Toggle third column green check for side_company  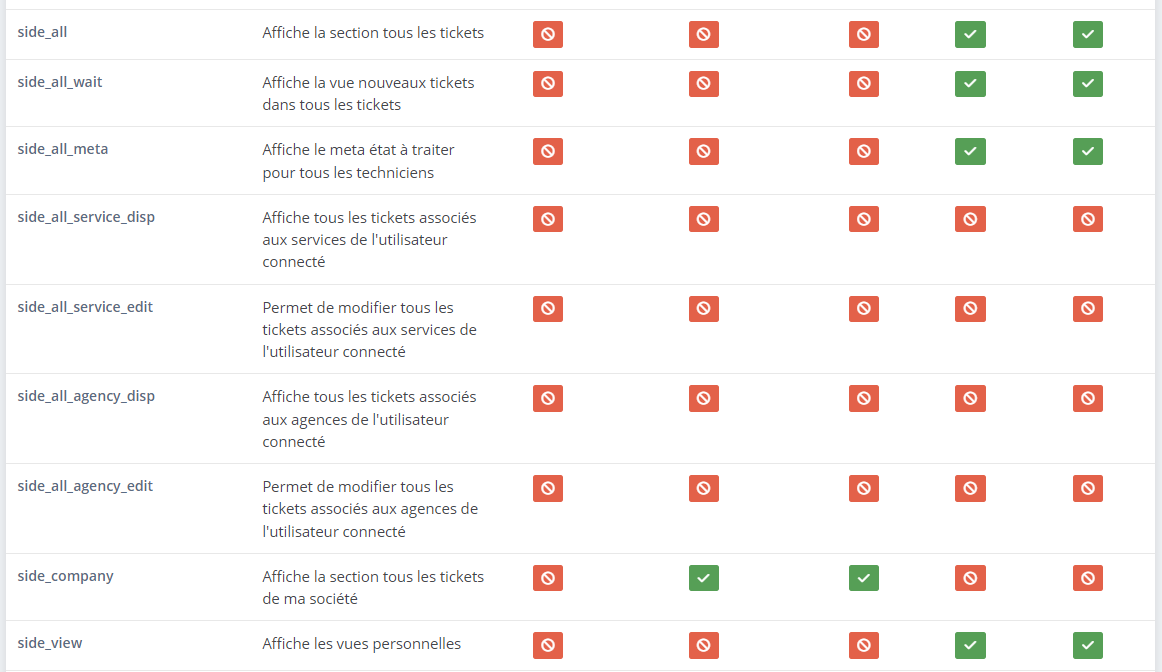pos(863,578)
